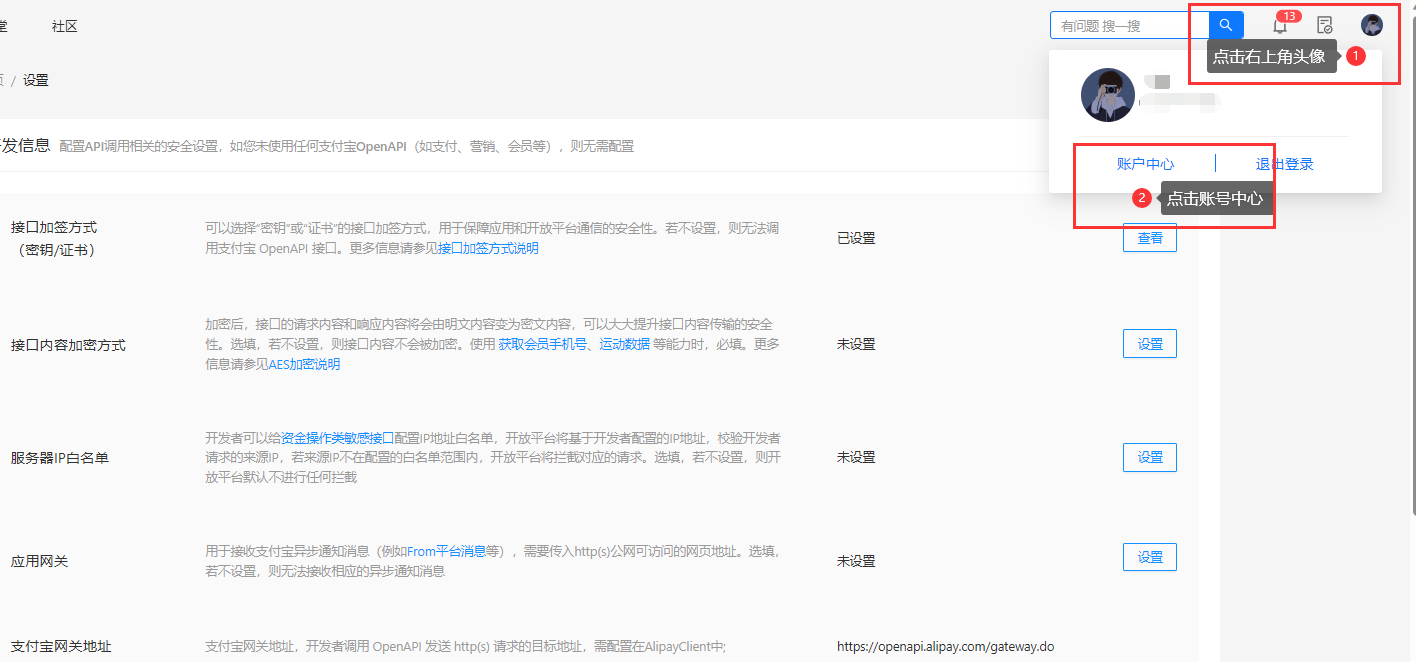
Task: Open the 运动数据 link
Action: 624,344
